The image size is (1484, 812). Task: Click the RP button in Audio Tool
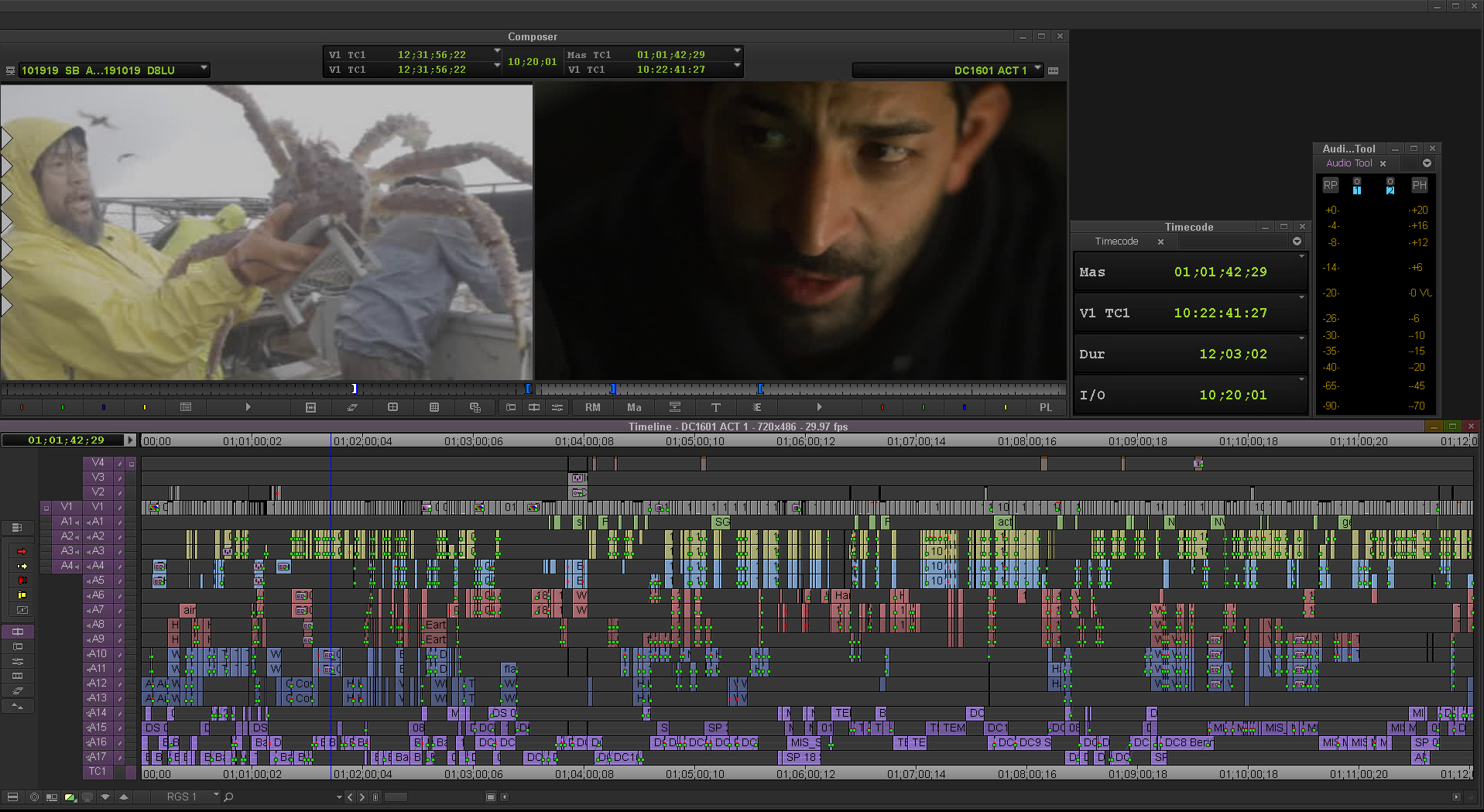1330,185
